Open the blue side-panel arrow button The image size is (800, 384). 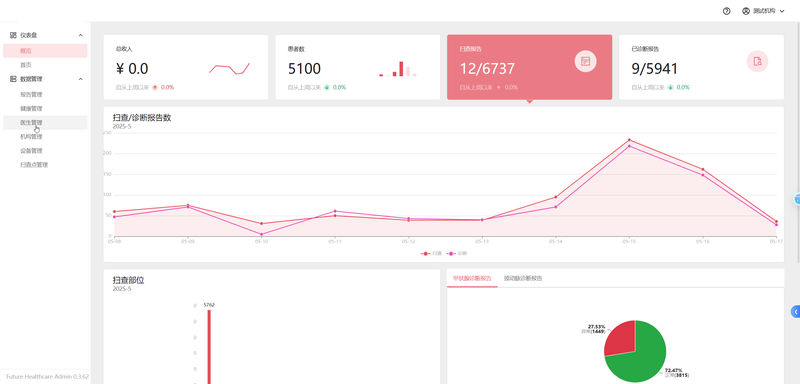[x=795, y=312]
